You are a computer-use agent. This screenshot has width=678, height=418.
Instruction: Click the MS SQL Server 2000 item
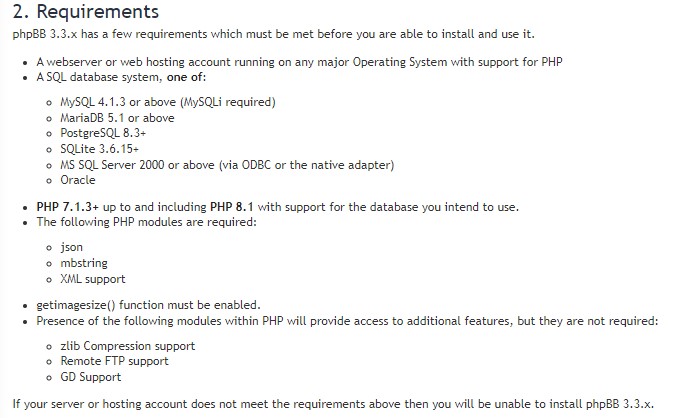[227, 165]
